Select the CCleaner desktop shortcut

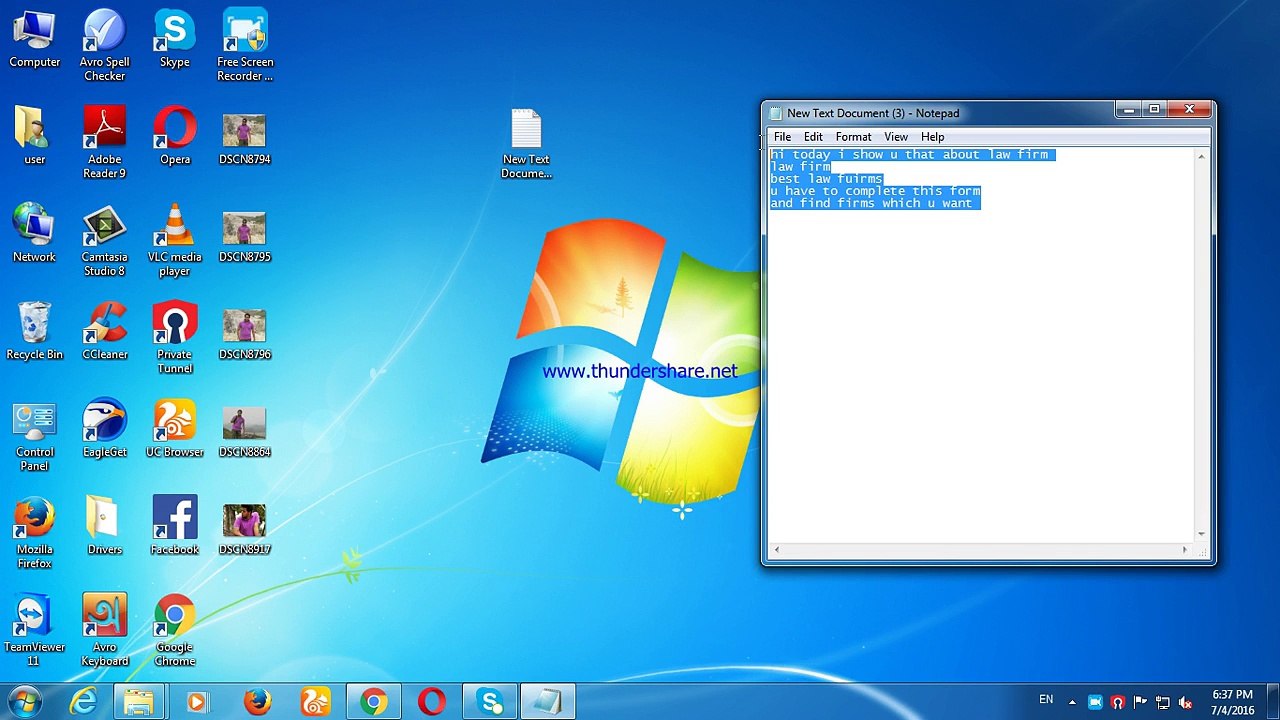pos(105,332)
